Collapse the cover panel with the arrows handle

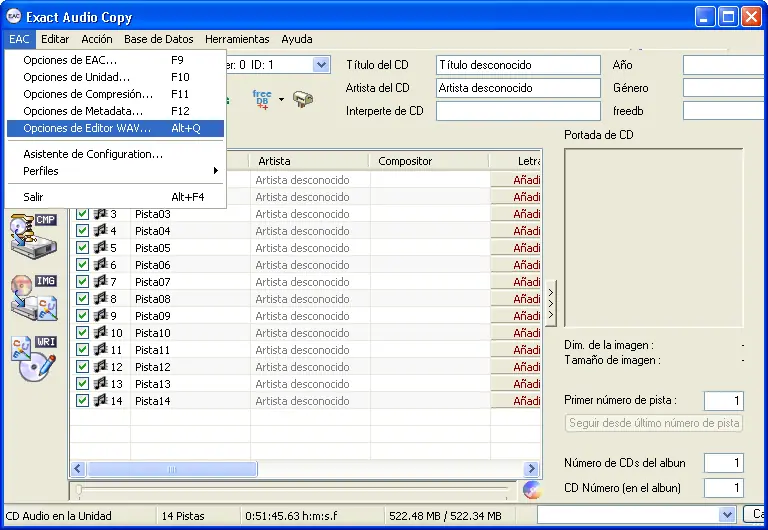click(x=551, y=304)
